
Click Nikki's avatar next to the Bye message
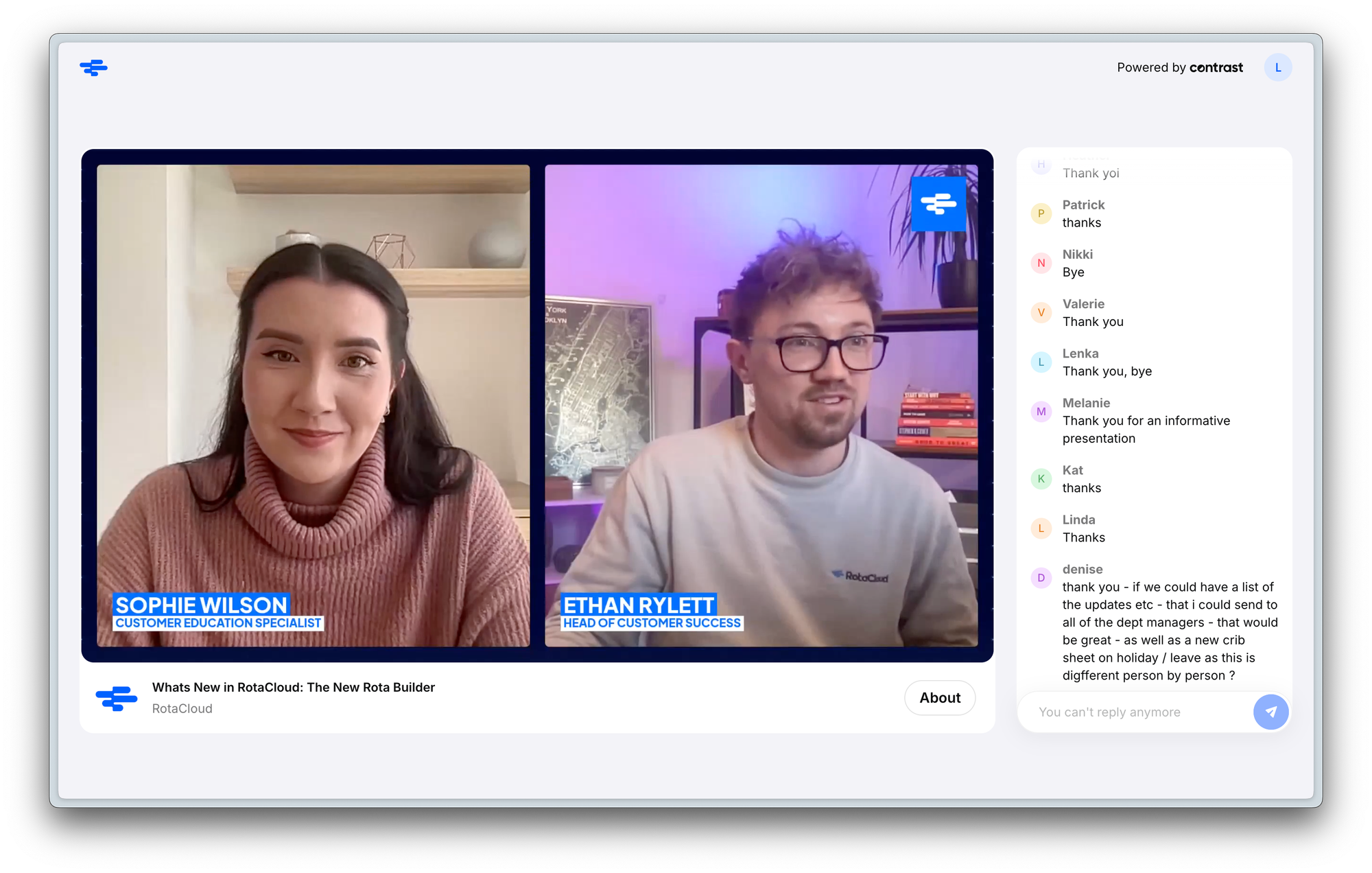pyautogui.click(x=1041, y=263)
